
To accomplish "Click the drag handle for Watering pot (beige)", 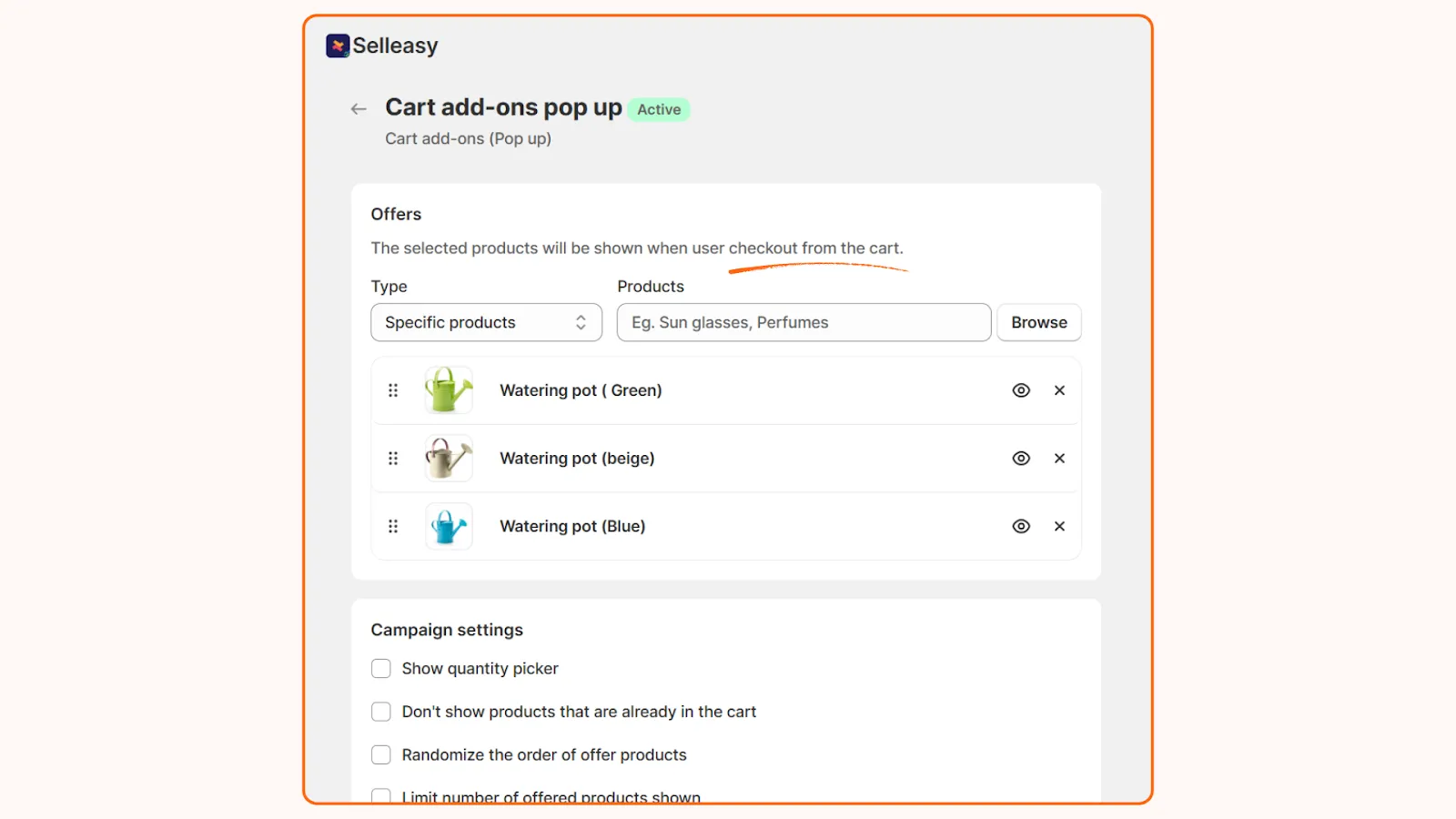I will click(x=393, y=458).
